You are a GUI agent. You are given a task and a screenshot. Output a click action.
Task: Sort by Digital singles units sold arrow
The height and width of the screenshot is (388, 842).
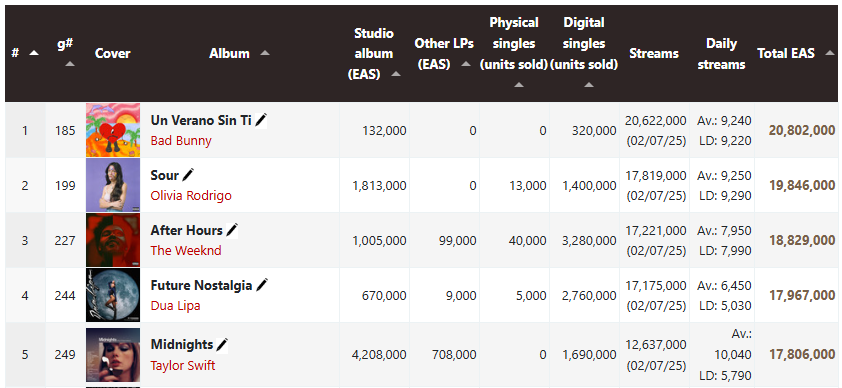pos(589,85)
